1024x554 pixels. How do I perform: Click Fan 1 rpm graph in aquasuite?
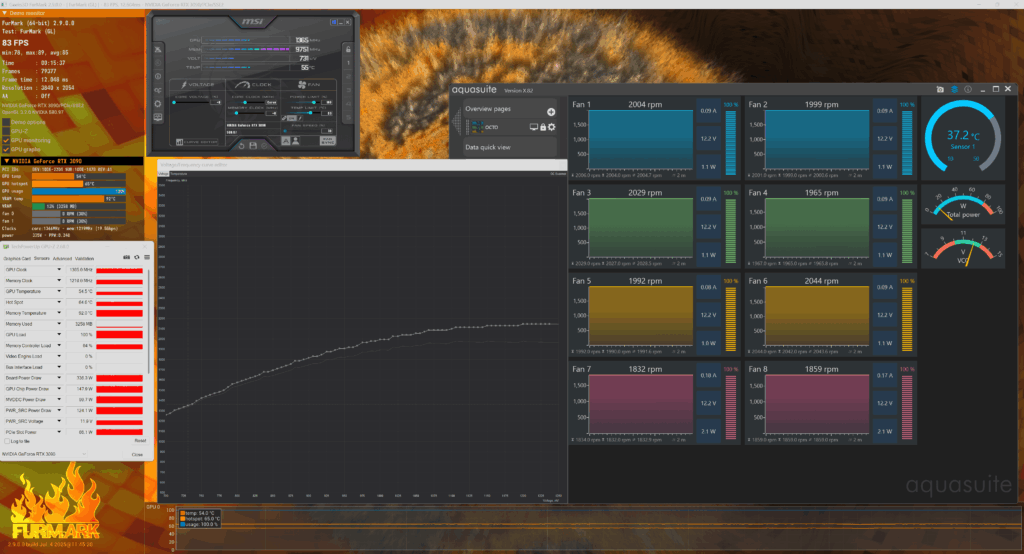pyautogui.click(x=641, y=139)
